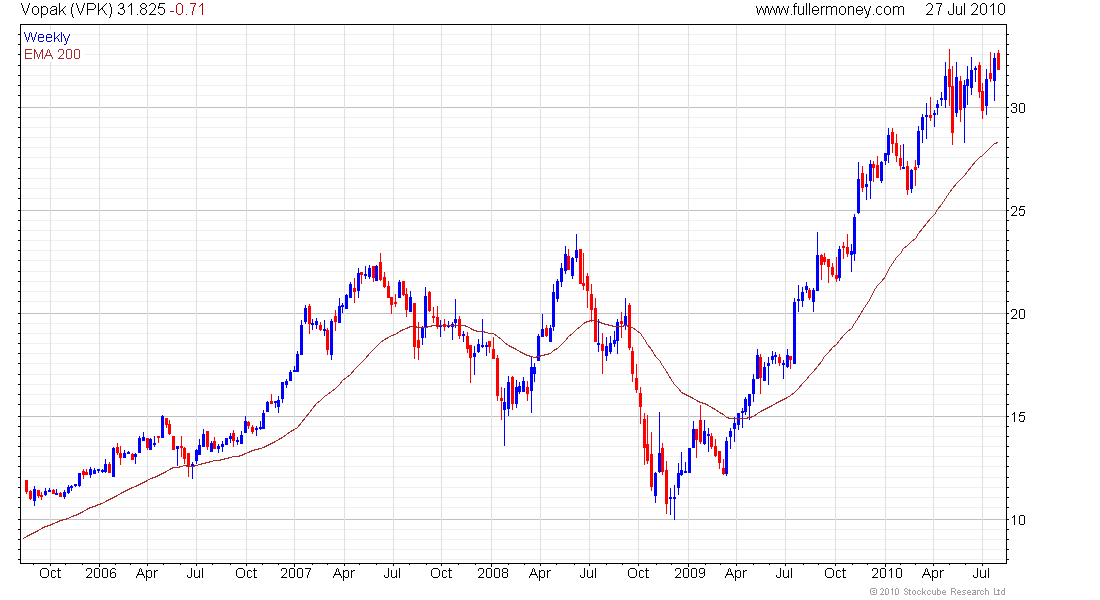Click the 15 price axis label
This screenshot has width=1100, height=600.
pyautogui.click(x=1017, y=418)
